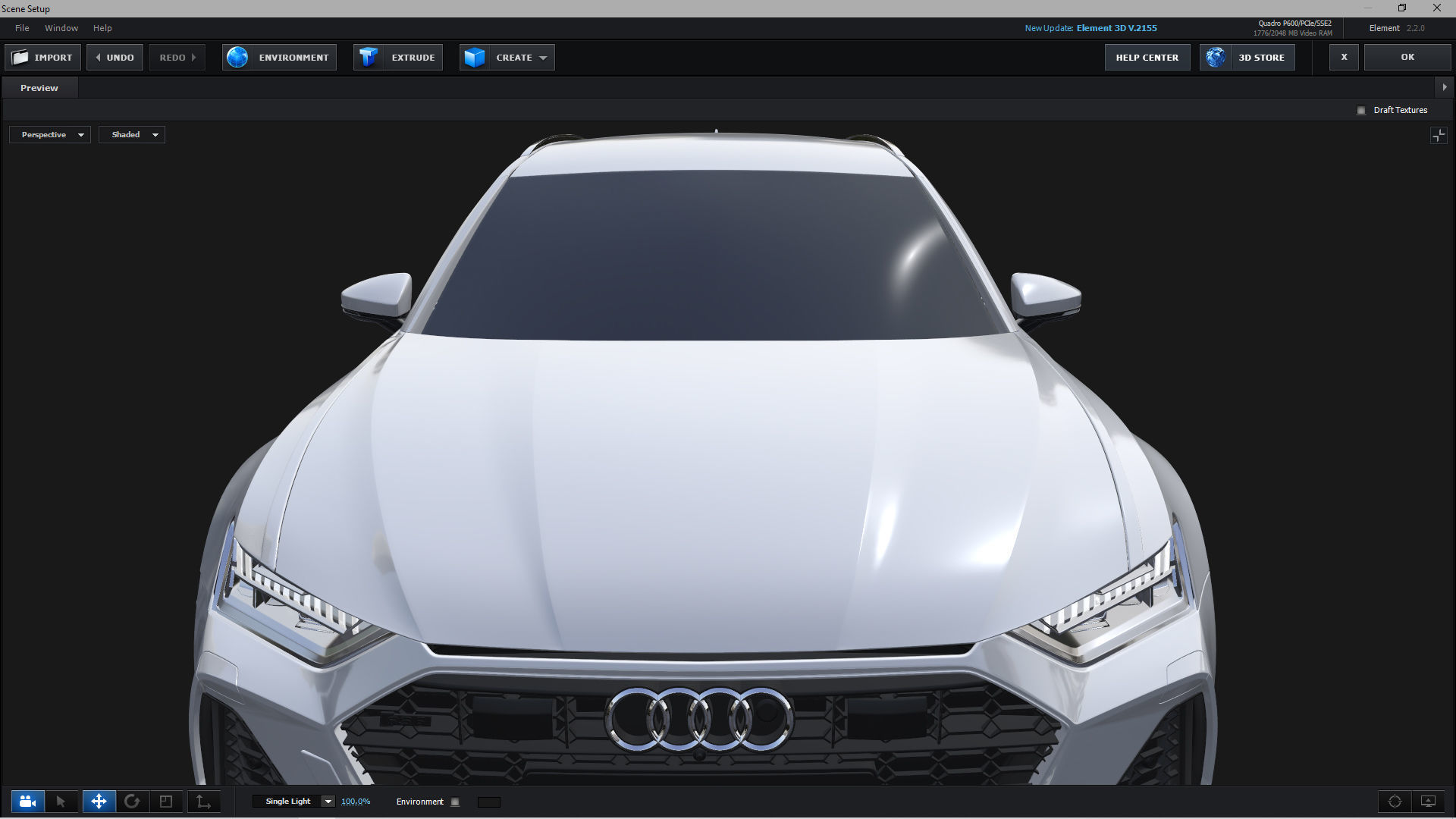Click the Import folder icon
Image resolution: width=1456 pixels, height=819 pixels.
coord(20,58)
